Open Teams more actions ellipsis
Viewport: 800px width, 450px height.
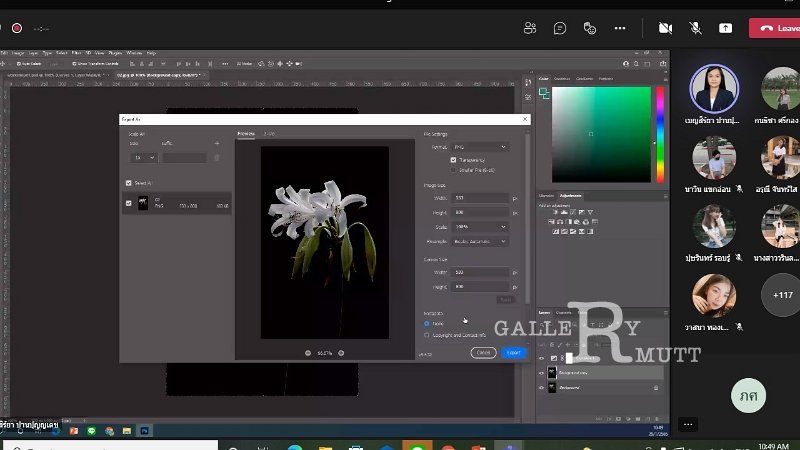pyautogui.click(x=620, y=28)
